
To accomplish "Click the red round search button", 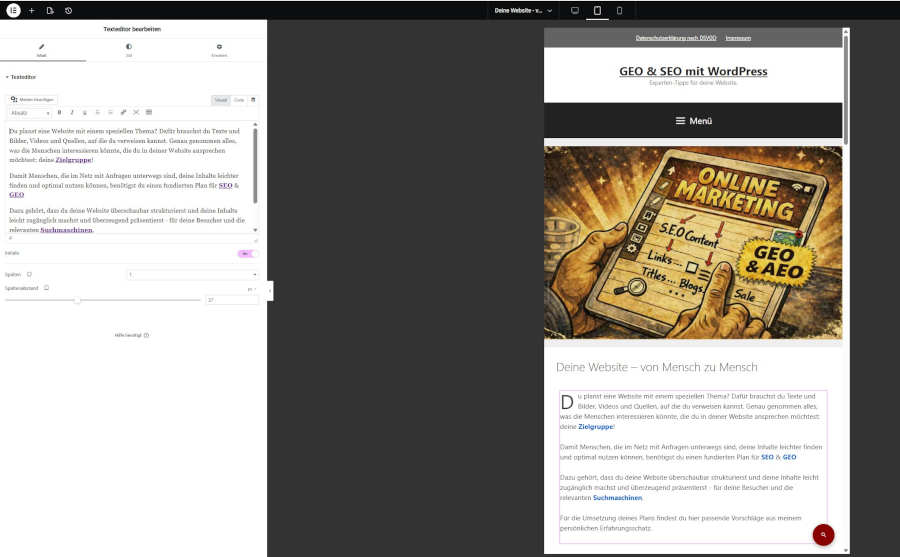I will 823,535.
